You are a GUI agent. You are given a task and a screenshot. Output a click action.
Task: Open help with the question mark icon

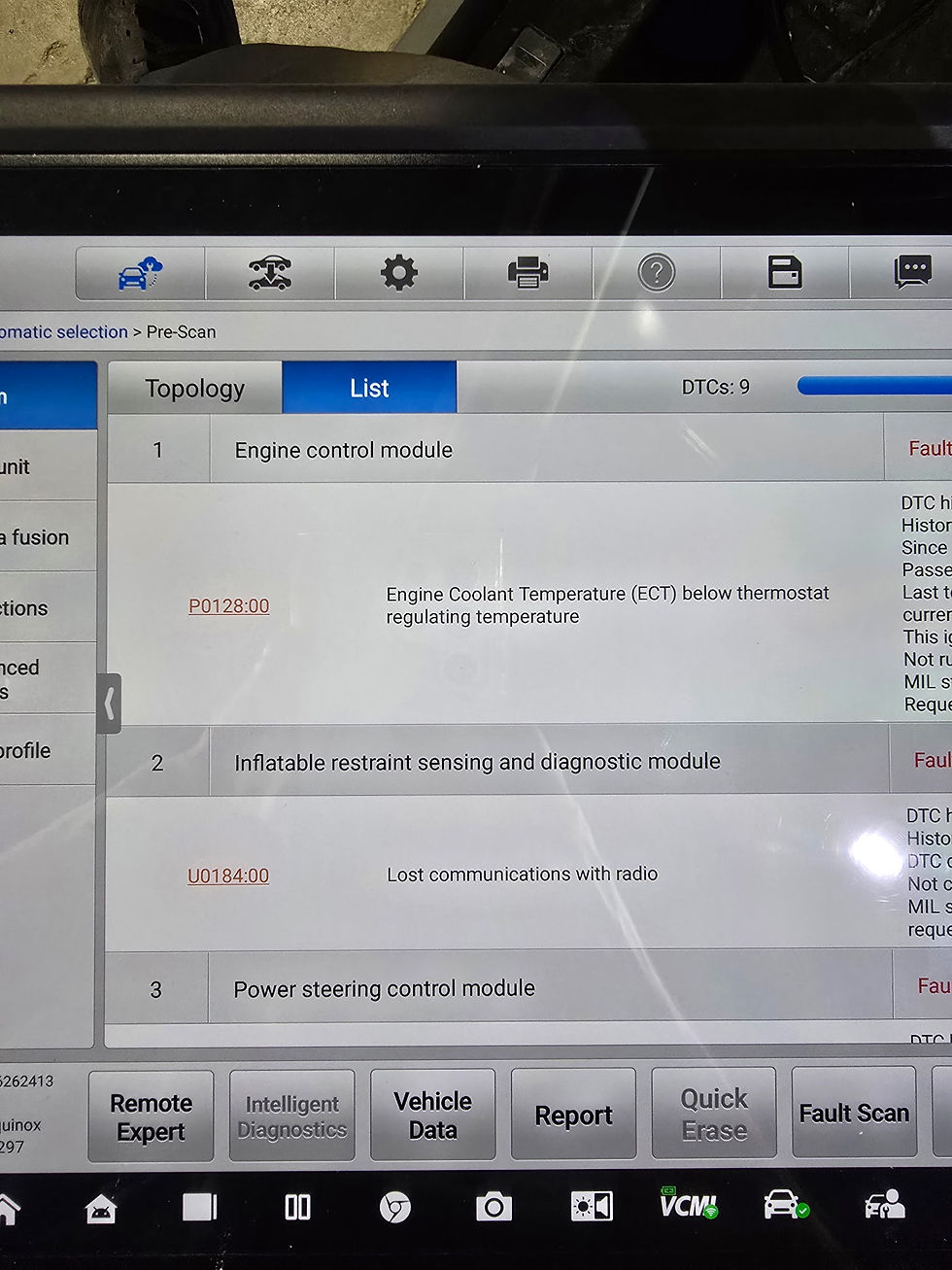[x=656, y=273]
